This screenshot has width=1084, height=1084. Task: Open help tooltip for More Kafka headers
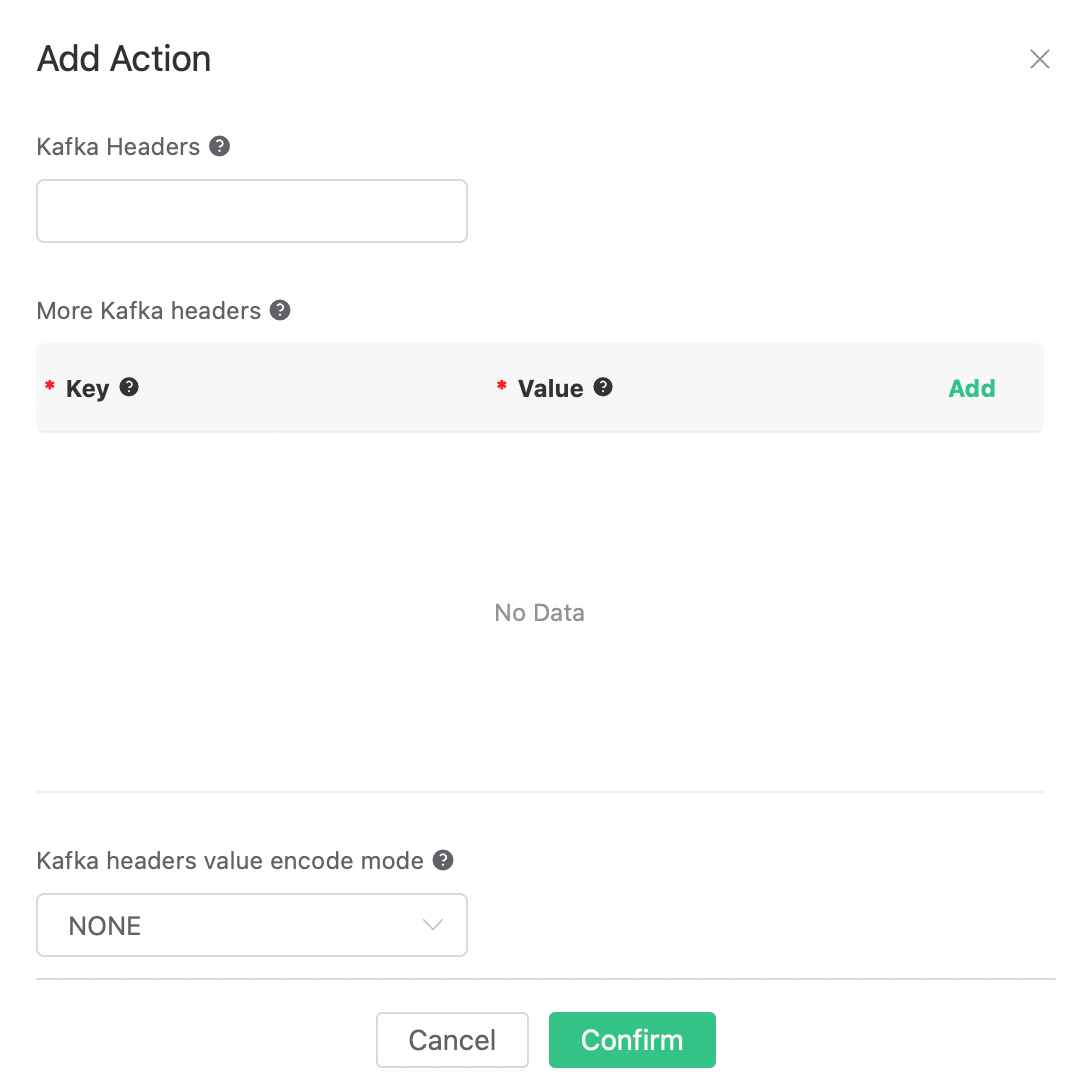281,310
